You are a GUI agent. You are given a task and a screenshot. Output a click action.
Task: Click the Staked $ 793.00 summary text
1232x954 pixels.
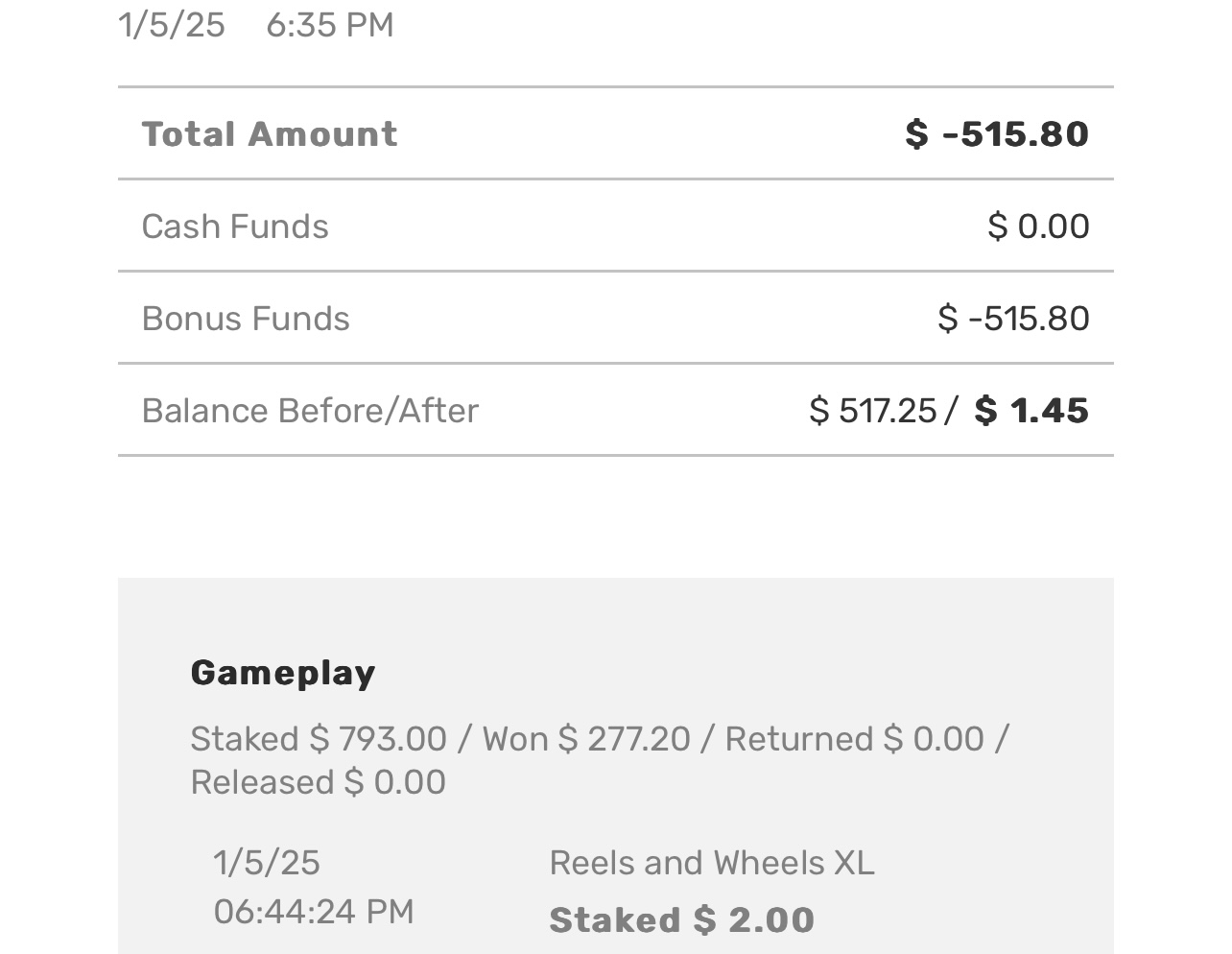tap(319, 739)
